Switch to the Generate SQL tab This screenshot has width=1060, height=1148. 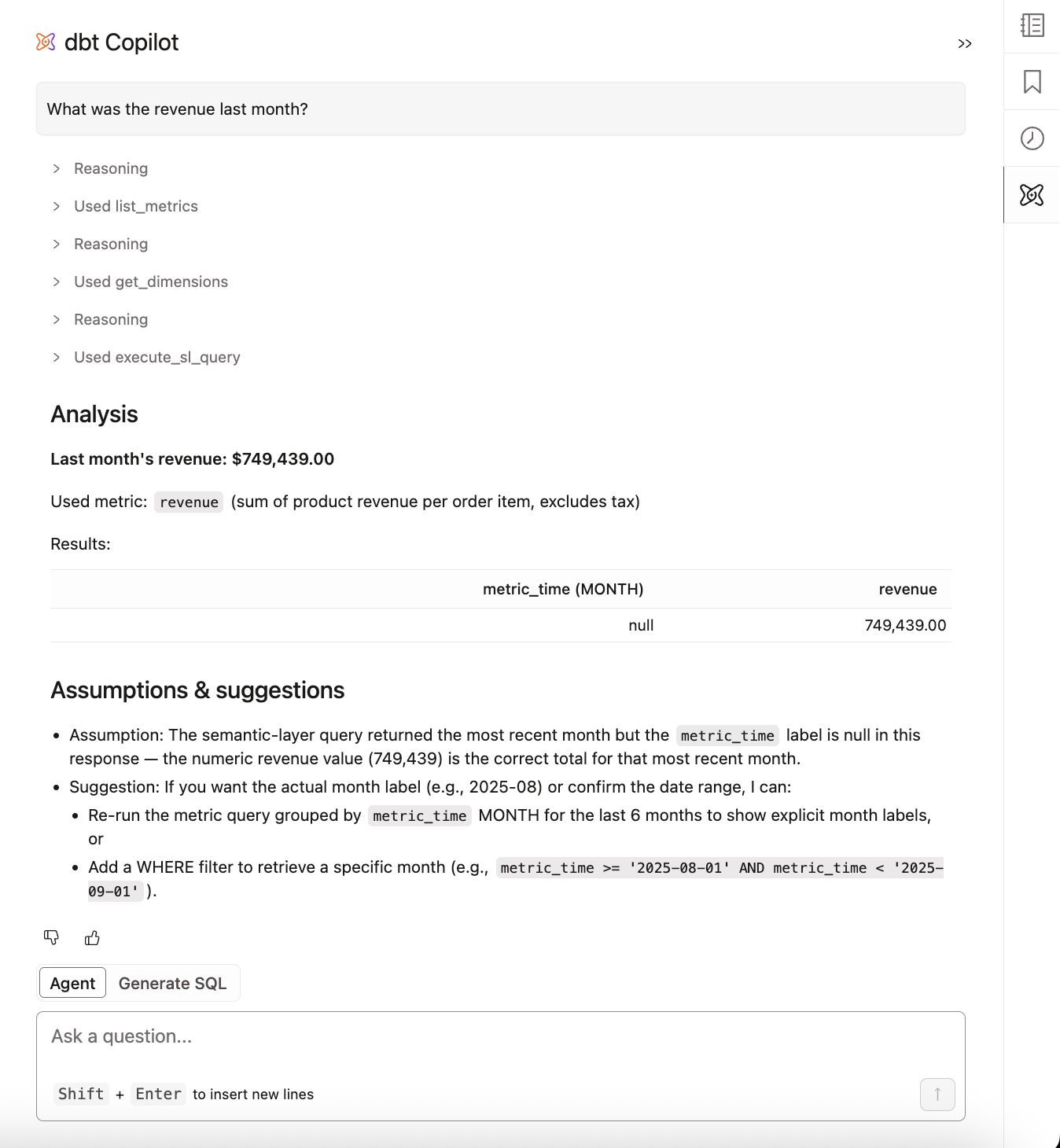(x=172, y=983)
